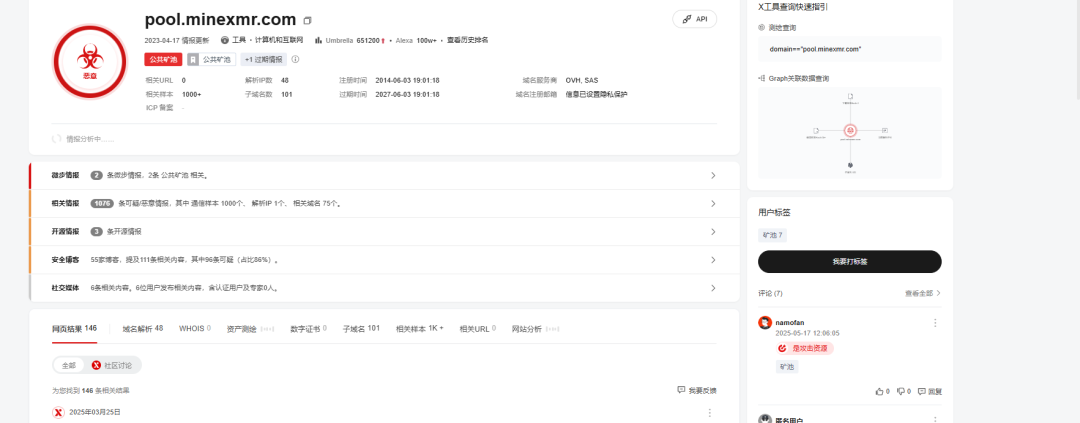Click expiry time 2027-06-03 19:01:18
Screen dimensions: 1080x423
point(407,94)
